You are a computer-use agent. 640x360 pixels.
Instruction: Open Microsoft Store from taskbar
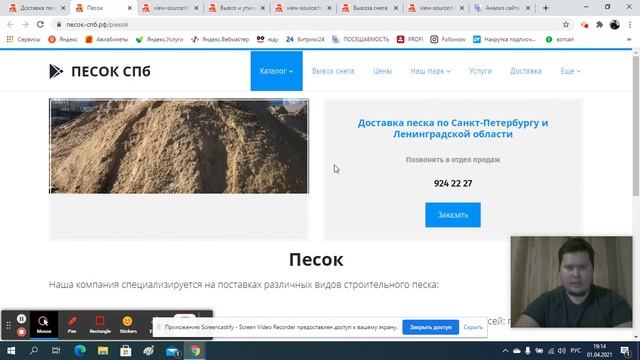coord(125,351)
